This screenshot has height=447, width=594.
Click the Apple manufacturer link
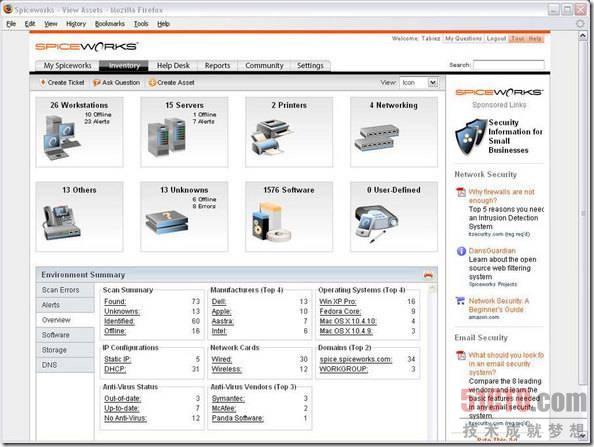(221, 311)
